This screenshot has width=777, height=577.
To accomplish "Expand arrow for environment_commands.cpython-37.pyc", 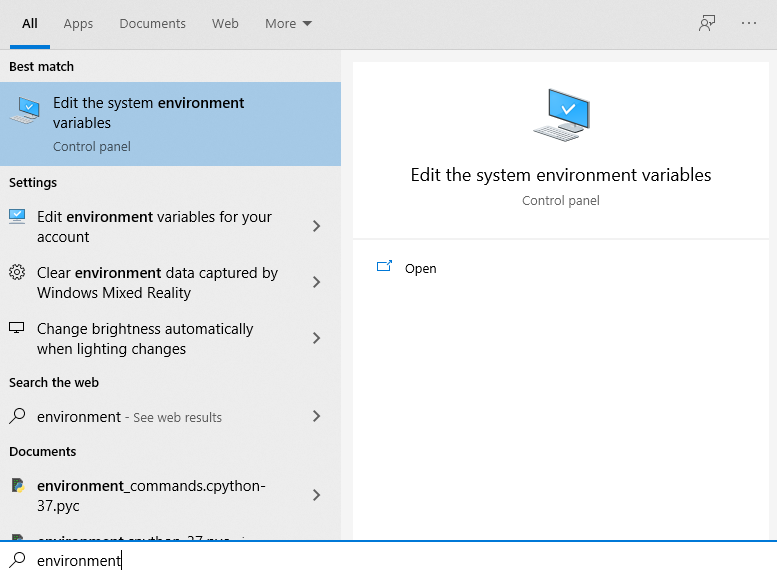I will click(317, 495).
